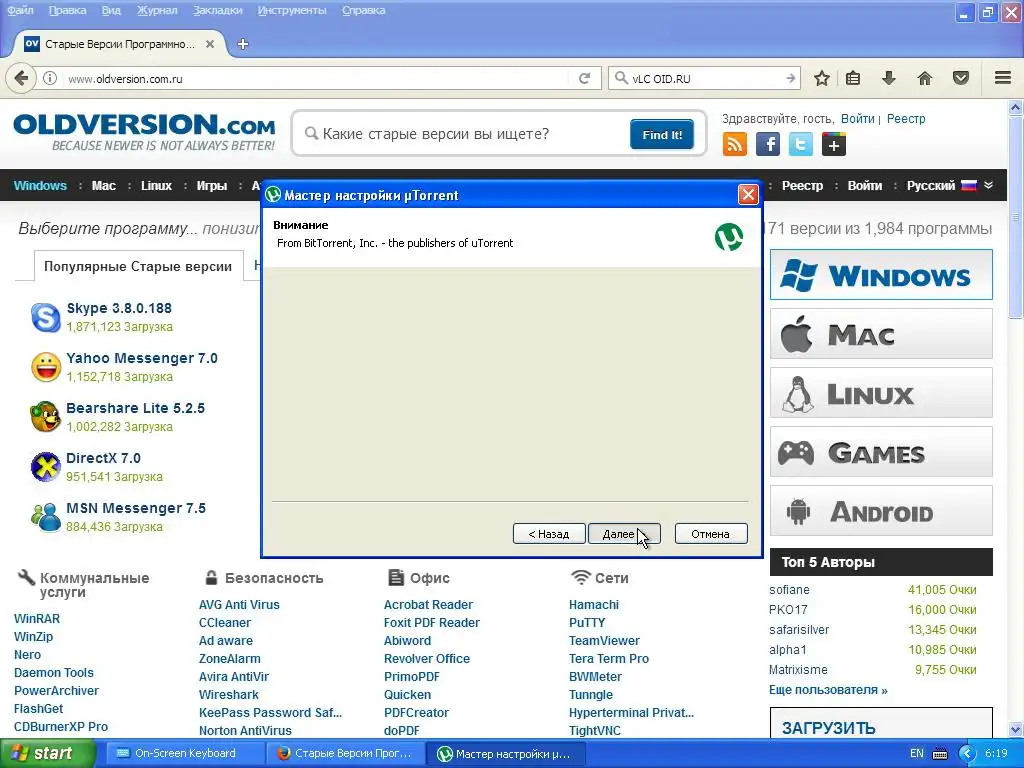The image size is (1024, 768).
Task: Click the MSN Messenger icon
Action: [46, 517]
